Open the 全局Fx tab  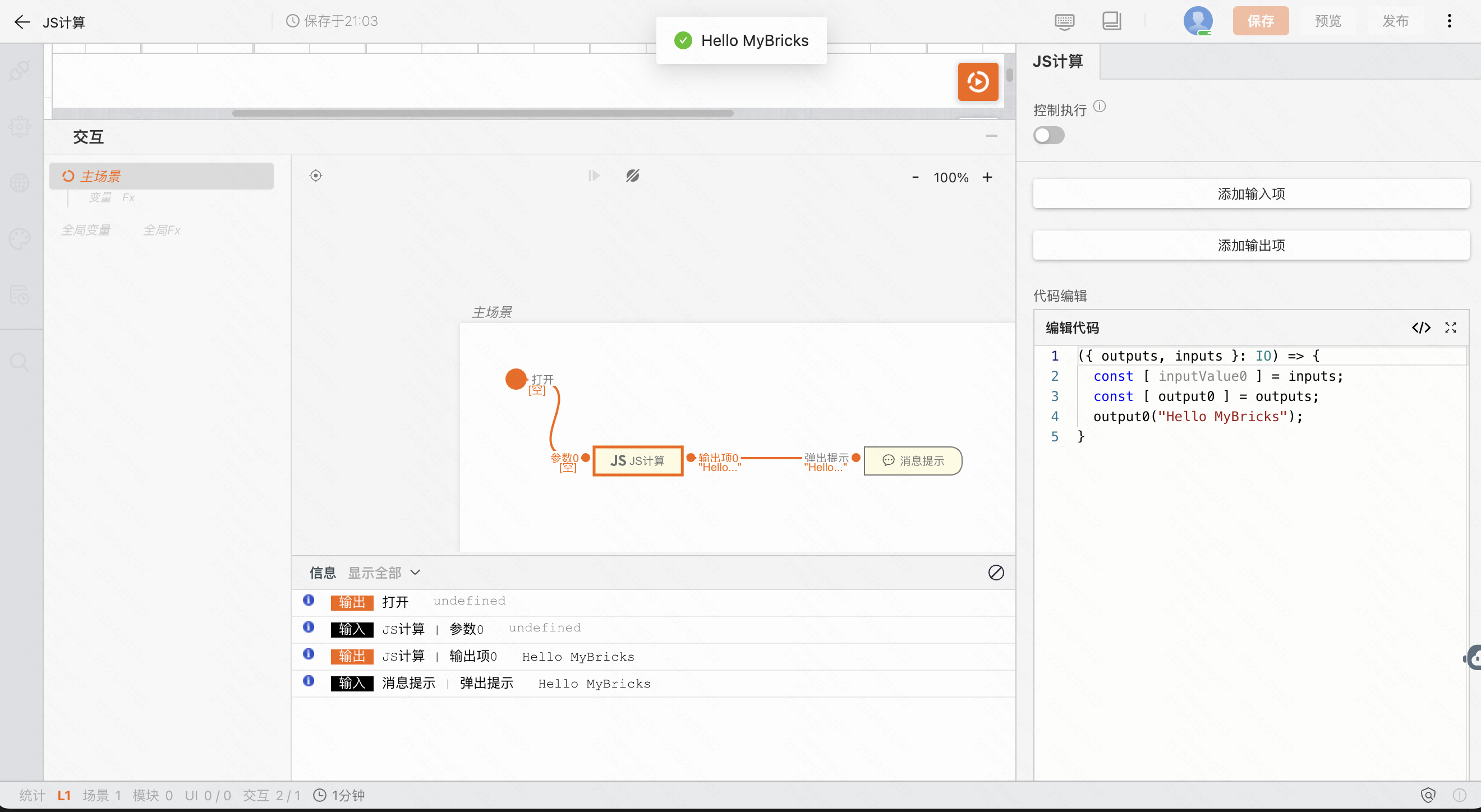pyautogui.click(x=162, y=230)
